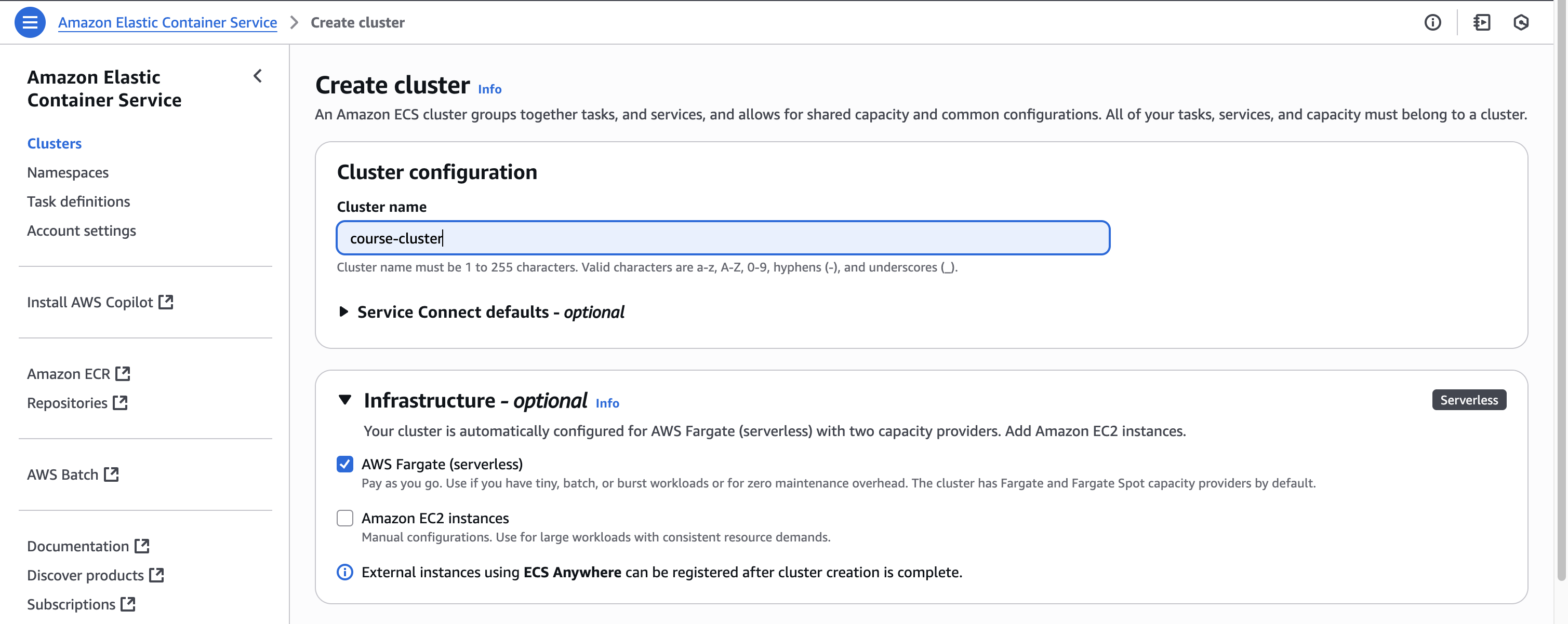
Task: Open AWS Batch link
Action: point(63,474)
